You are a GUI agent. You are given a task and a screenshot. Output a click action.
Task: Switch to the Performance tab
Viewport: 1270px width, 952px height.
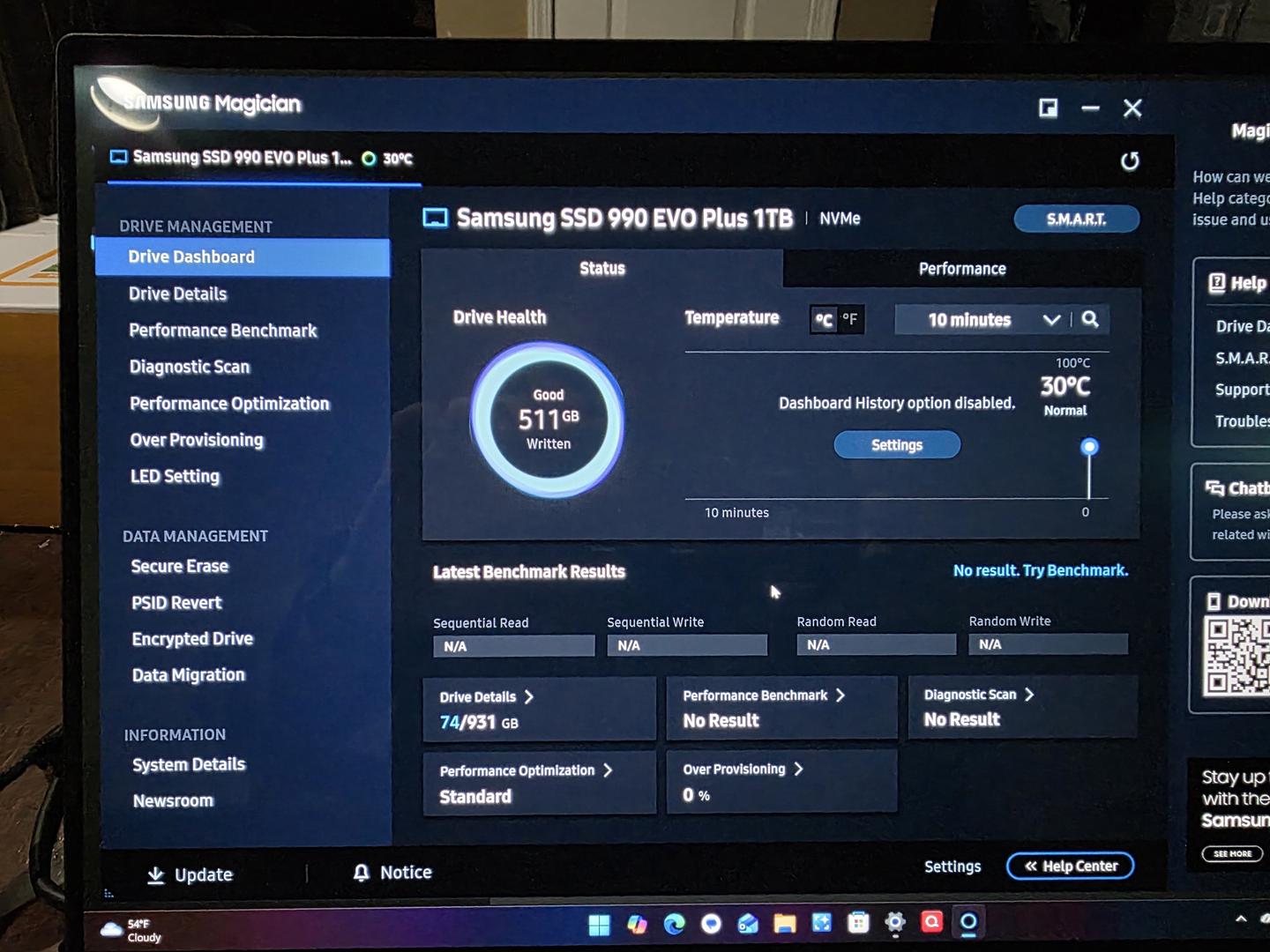pyautogui.click(x=961, y=269)
